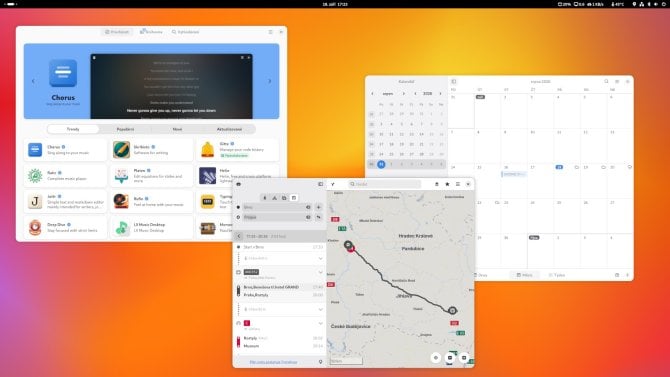The image size is (670, 377).
Task: Switch Calendar to the Týden (week) view
Action: (557, 275)
